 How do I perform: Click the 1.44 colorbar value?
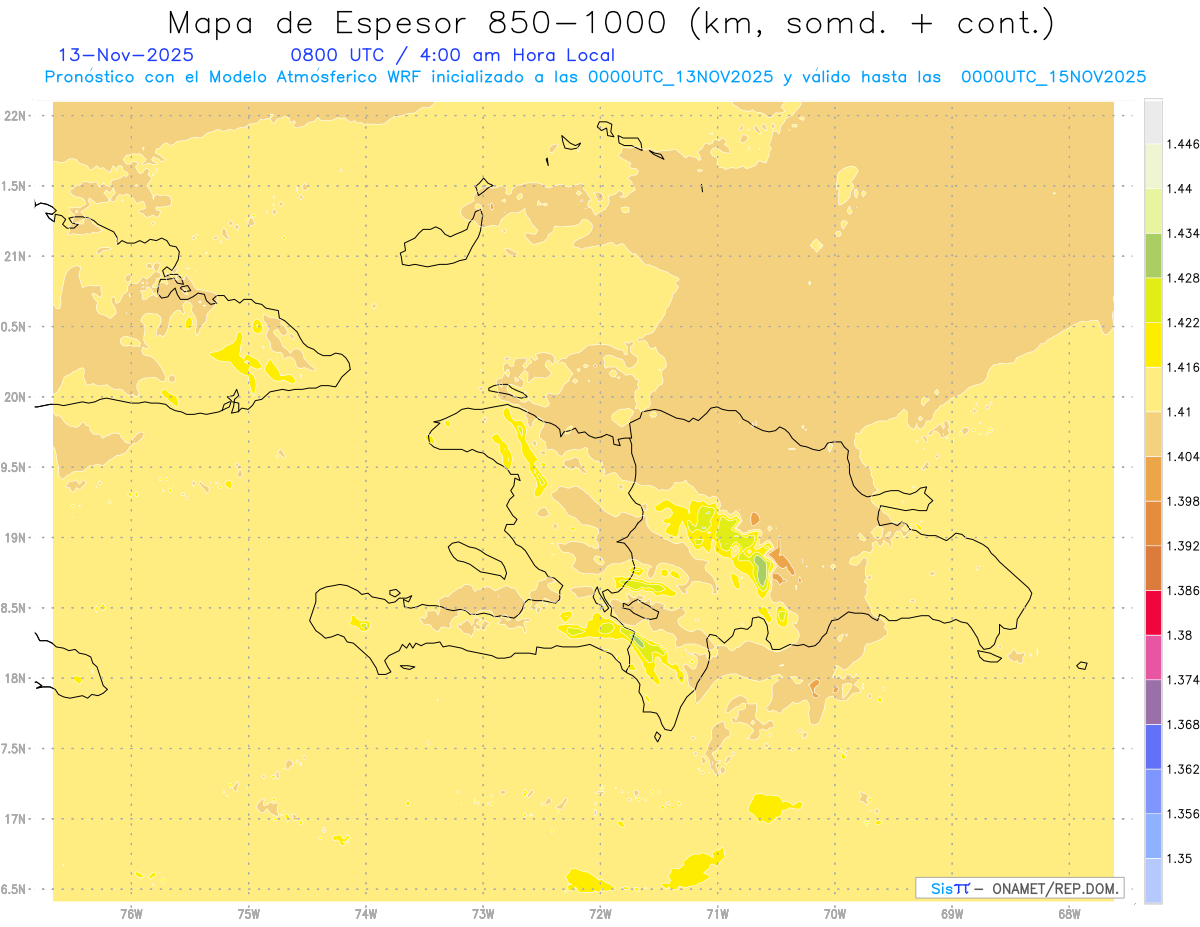tap(1180, 189)
